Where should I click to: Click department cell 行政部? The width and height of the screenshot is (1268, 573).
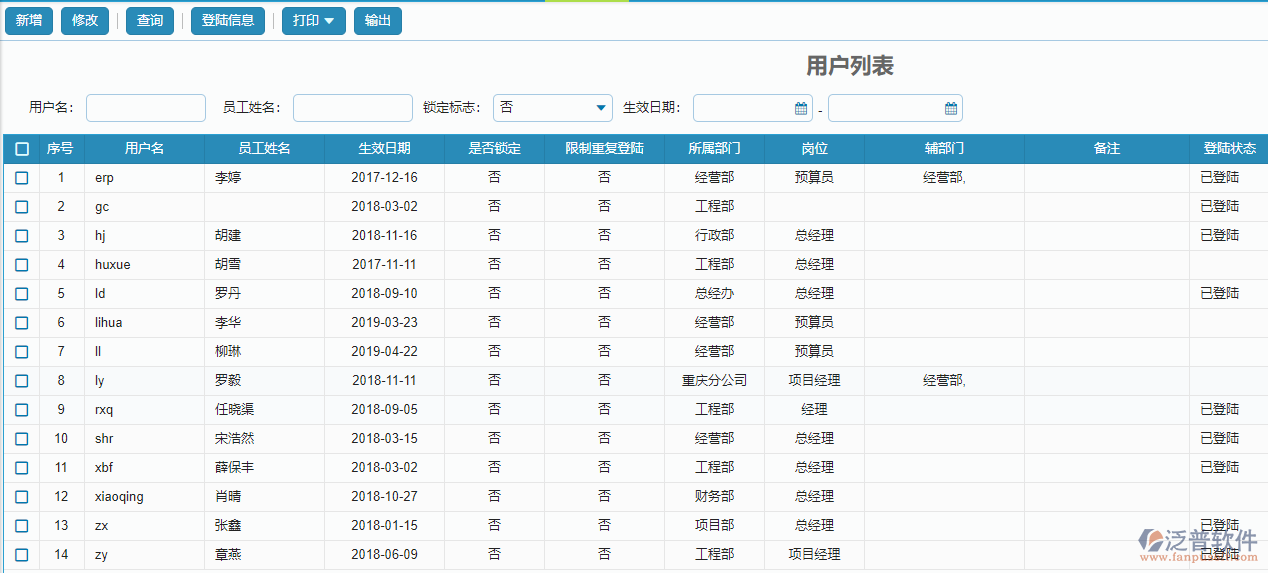(715, 236)
